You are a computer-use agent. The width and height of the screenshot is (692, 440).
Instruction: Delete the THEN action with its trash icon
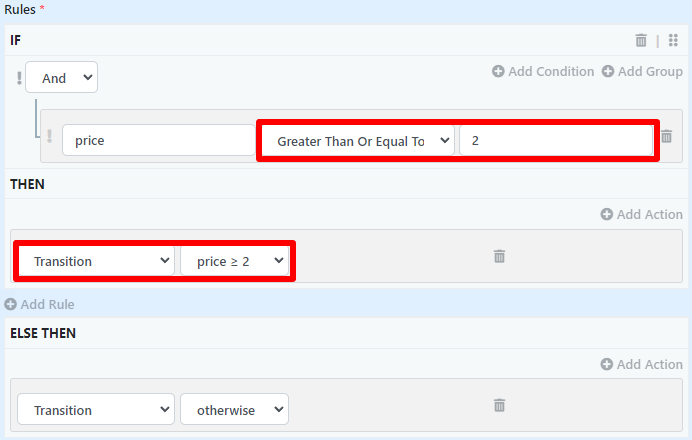pos(499,256)
